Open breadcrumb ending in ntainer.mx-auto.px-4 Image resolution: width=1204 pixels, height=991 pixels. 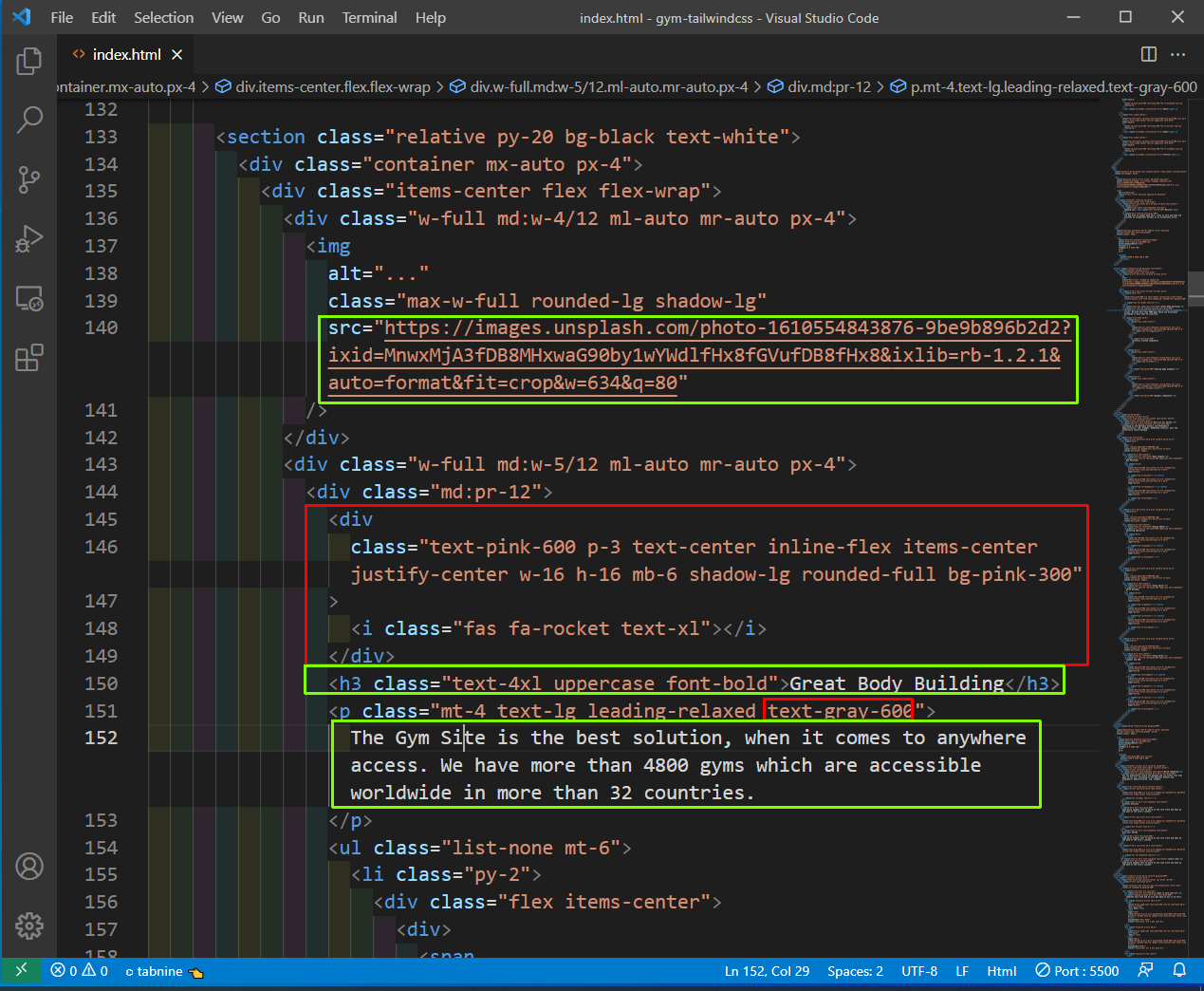tap(127, 86)
